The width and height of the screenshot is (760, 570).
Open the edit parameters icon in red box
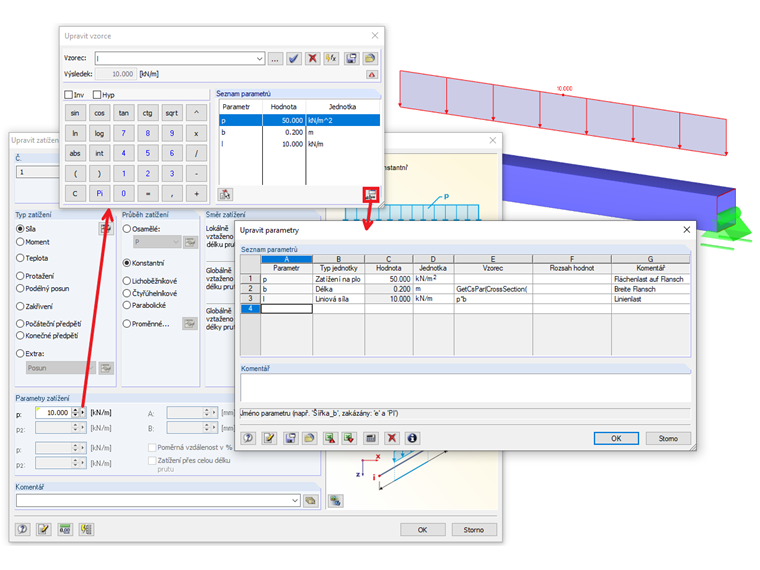pos(371,195)
